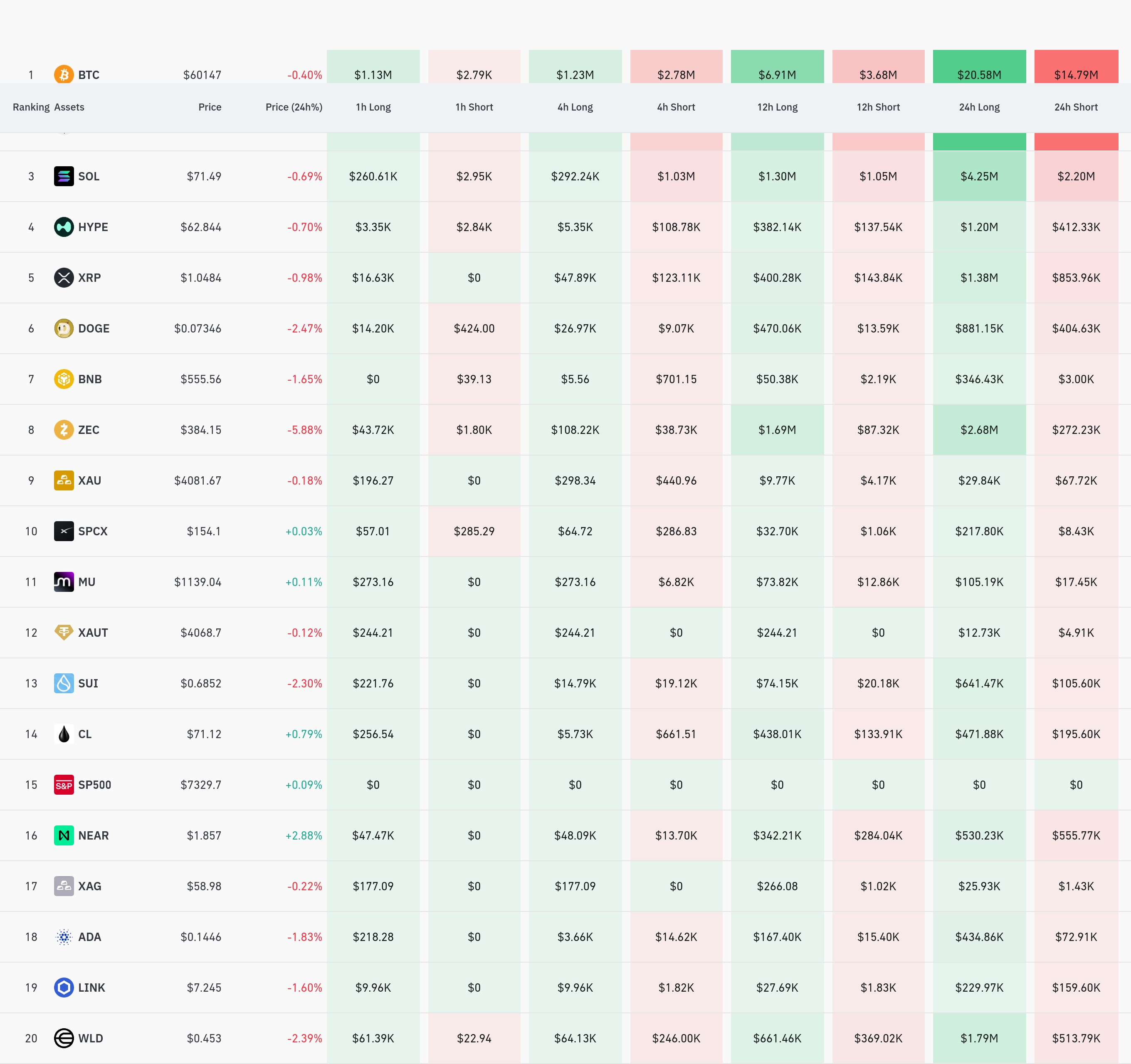This screenshot has width=1131, height=1064.
Task: Sort table by Ranking header
Action: tap(31, 107)
